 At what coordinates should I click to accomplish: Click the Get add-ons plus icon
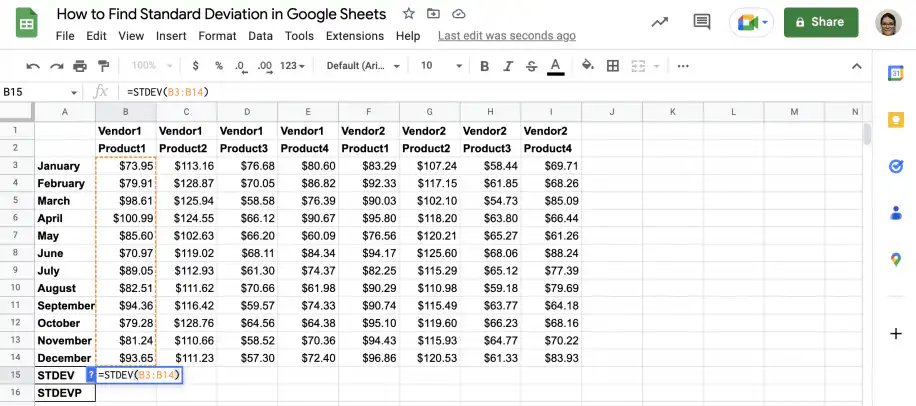coord(896,334)
